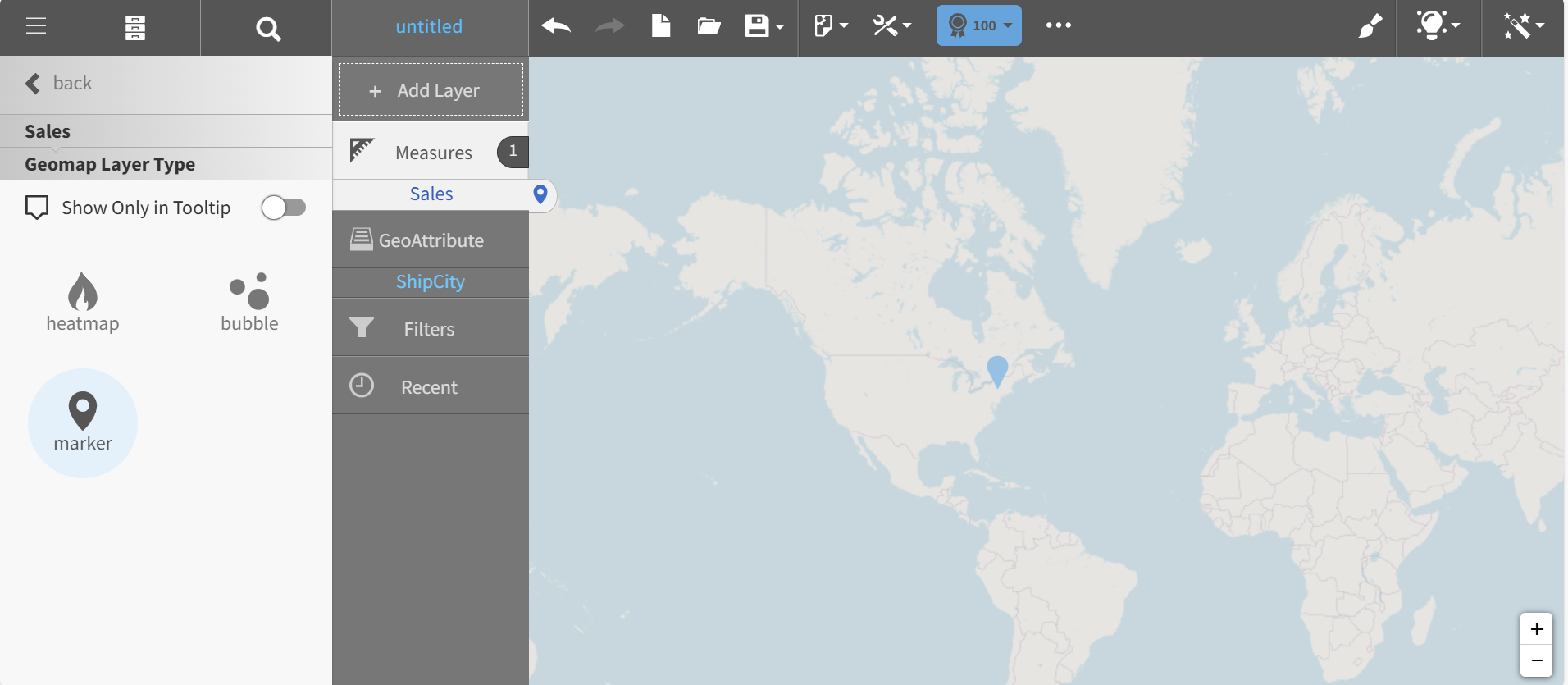
Task: Click the data source cabinet icon
Action: [135, 28]
